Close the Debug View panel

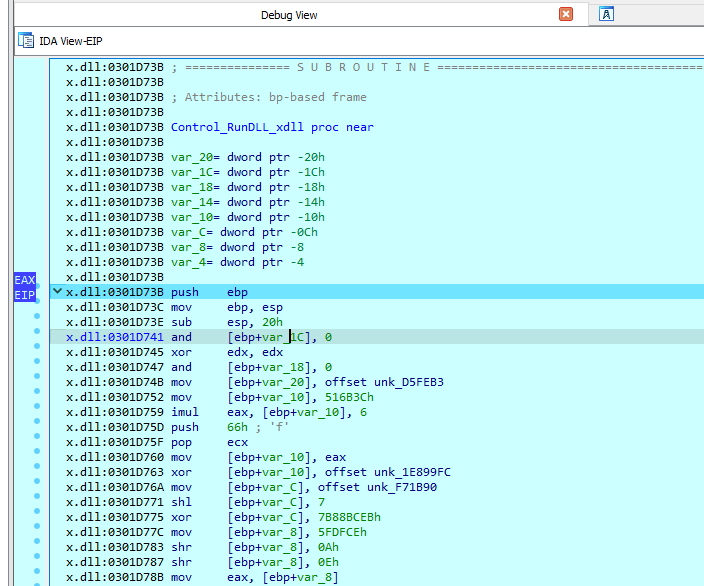pyautogui.click(x=566, y=14)
